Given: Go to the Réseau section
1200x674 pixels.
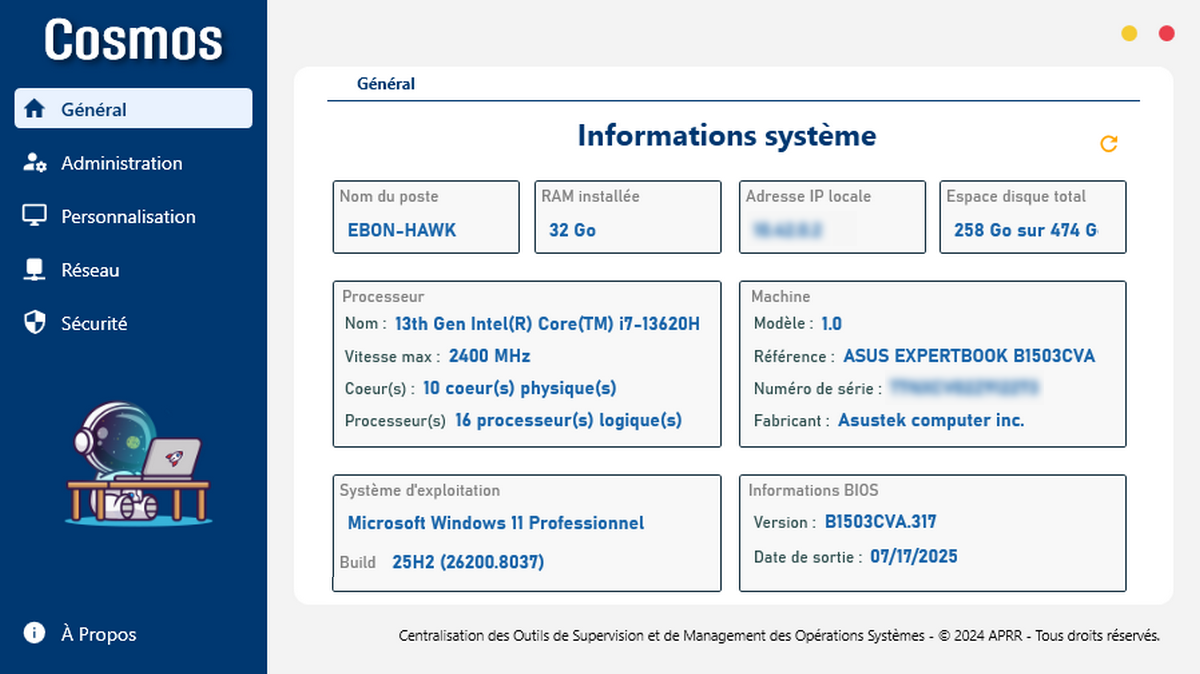Looking at the screenshot, I should [90, 270].
